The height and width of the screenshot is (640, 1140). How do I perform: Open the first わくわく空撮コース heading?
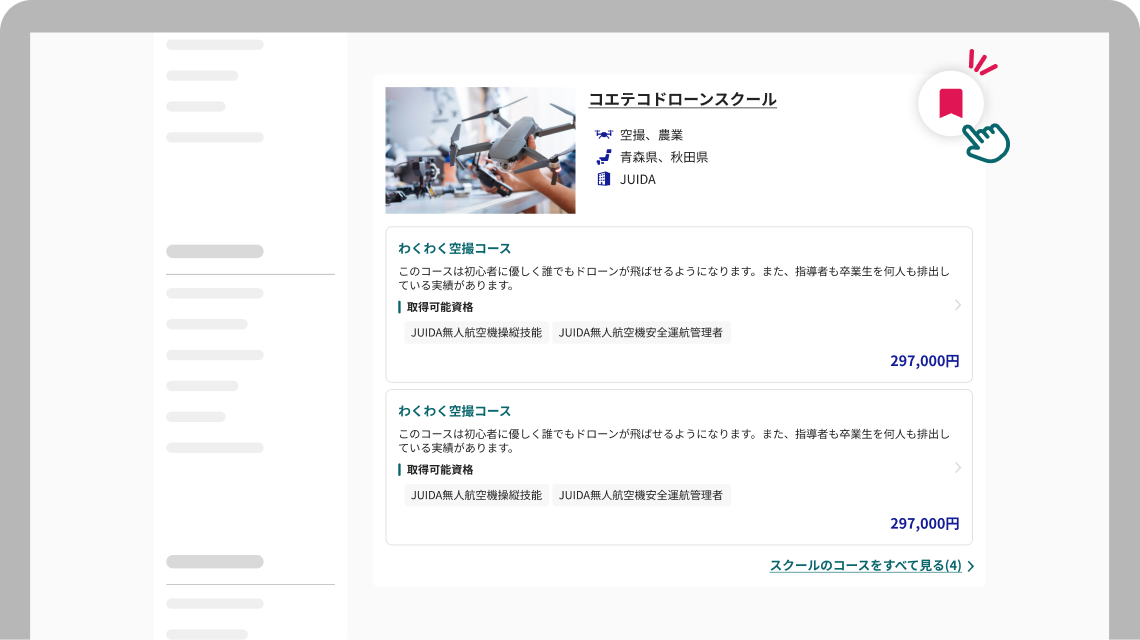[x=454, y=249]
